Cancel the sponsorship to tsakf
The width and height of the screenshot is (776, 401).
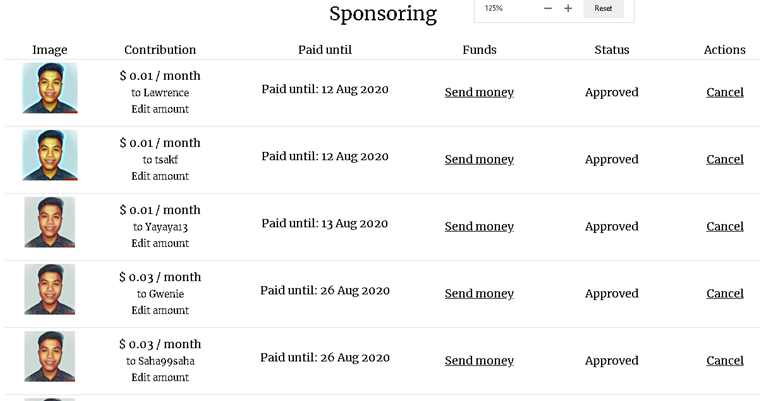coord(725,159)
